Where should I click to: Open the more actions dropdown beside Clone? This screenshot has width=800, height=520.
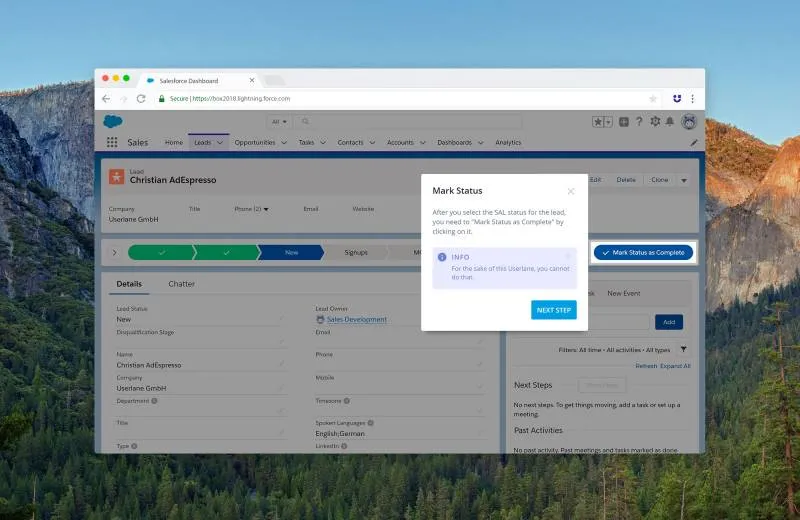click(x=684, y=180)
